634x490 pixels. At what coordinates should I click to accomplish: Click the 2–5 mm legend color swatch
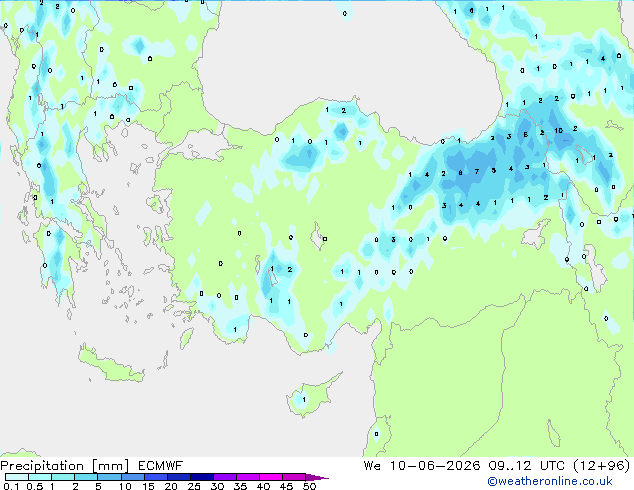click(x=86, y=477)
